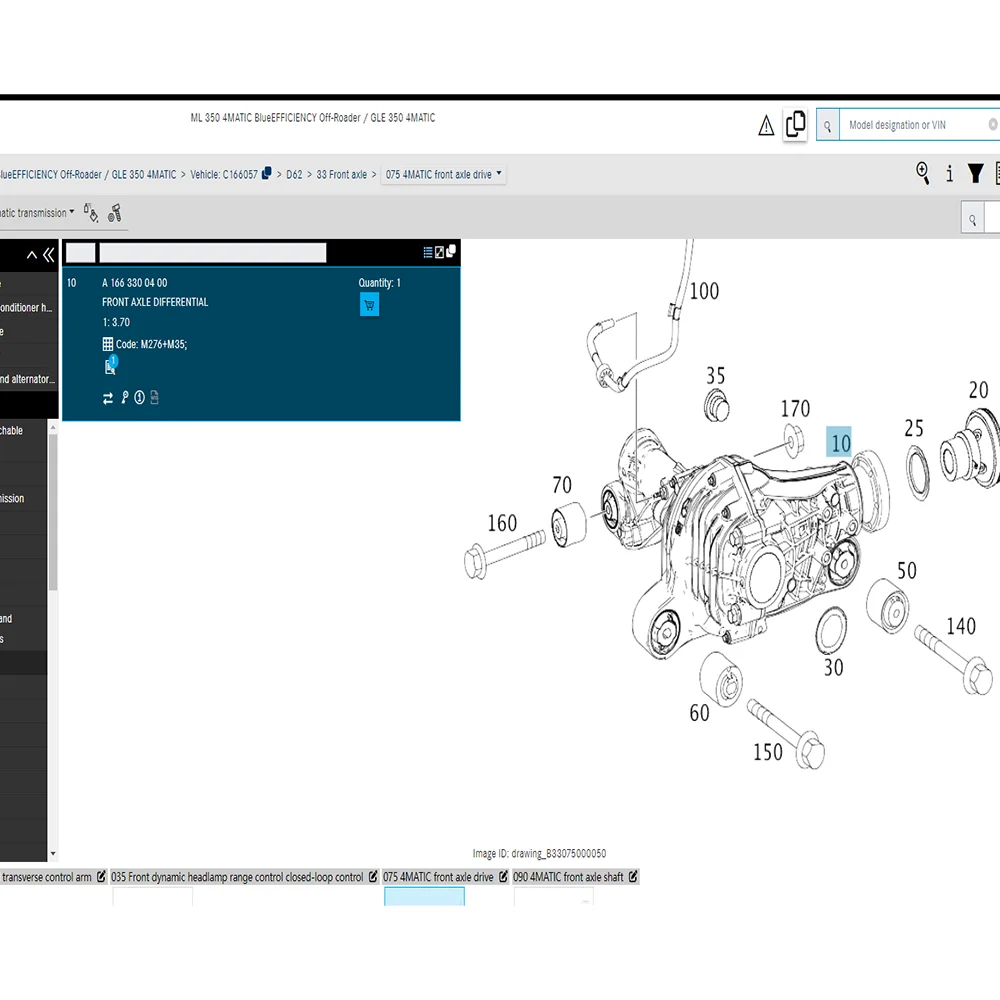Select callout 20 in the drawing

[x=978, y=390]
